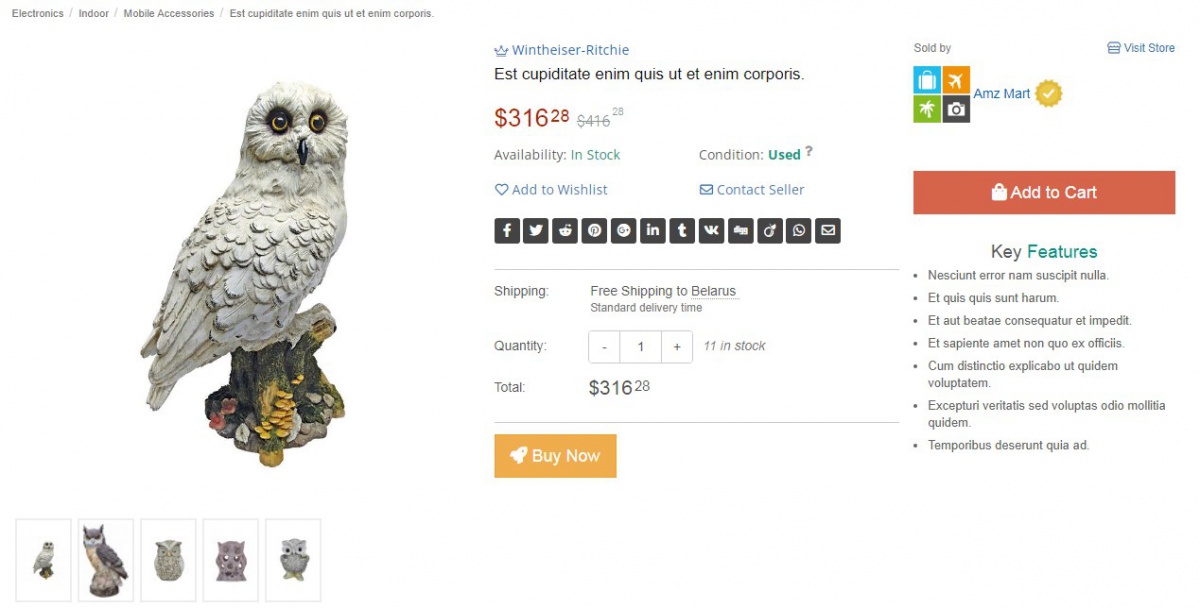The width and height of the screenshot is (1200, 608).
Task: Go to Electronics breadcrumb category
Action: coord(37,14)
